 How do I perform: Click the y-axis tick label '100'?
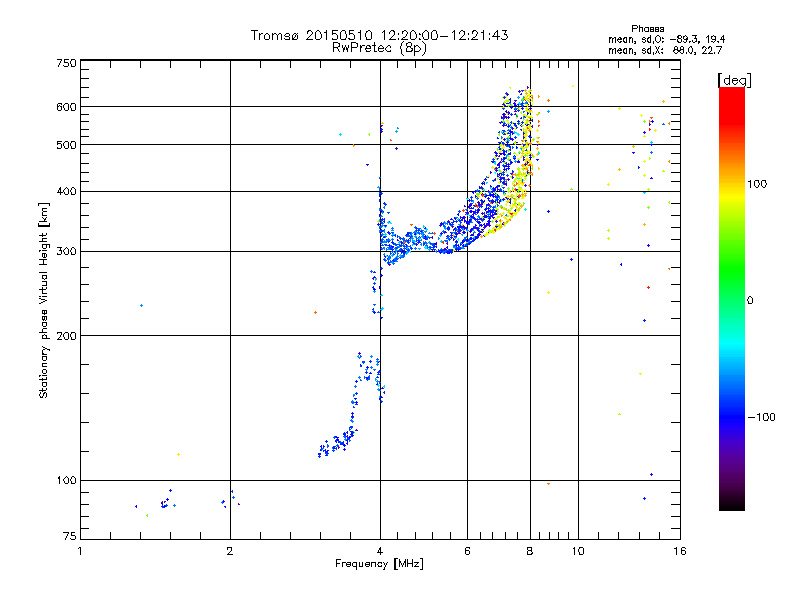click(66, 481)
